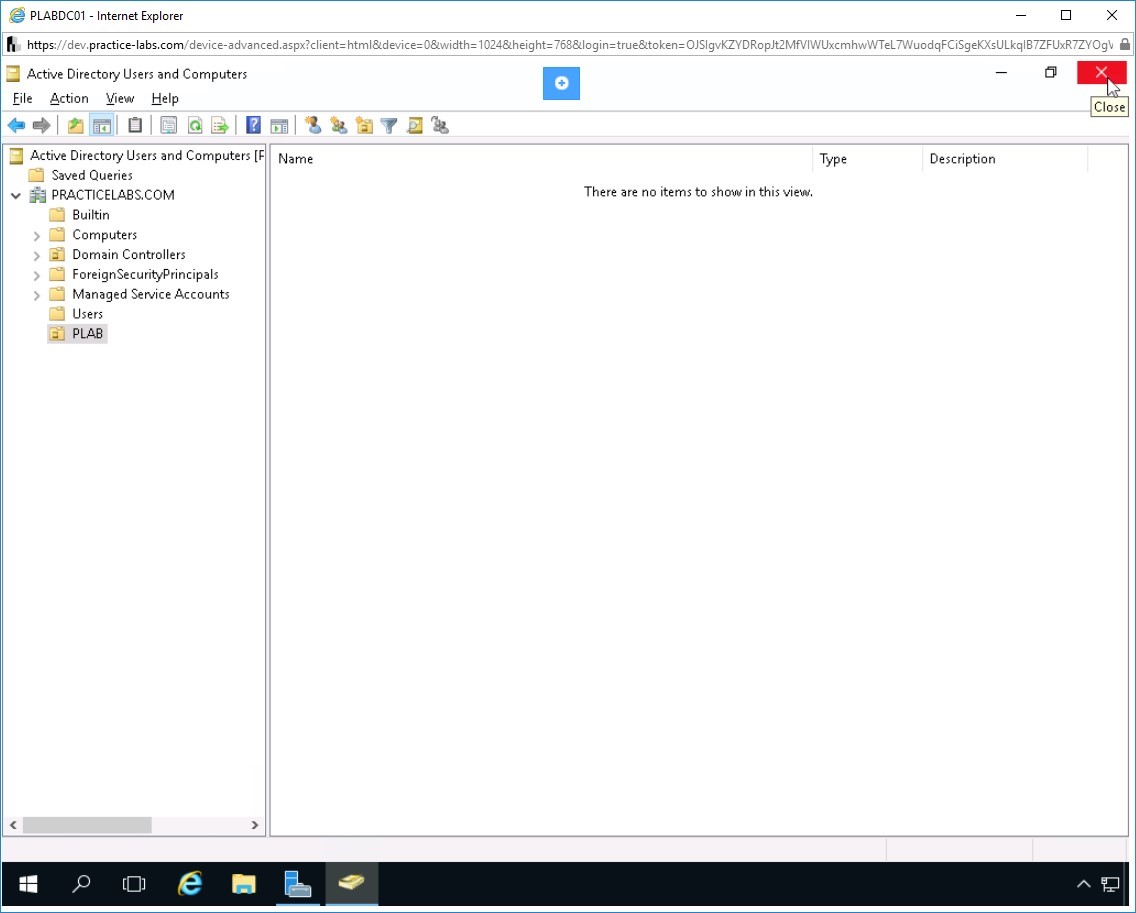Click Active Directory taskbar icon
The image size is (1136, 913).
(x=351, y=884)
